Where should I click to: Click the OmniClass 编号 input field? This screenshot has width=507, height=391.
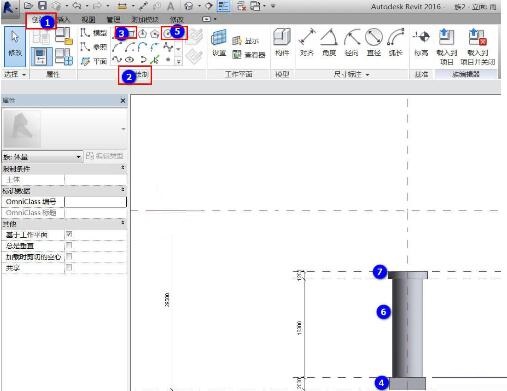point(95,202)
